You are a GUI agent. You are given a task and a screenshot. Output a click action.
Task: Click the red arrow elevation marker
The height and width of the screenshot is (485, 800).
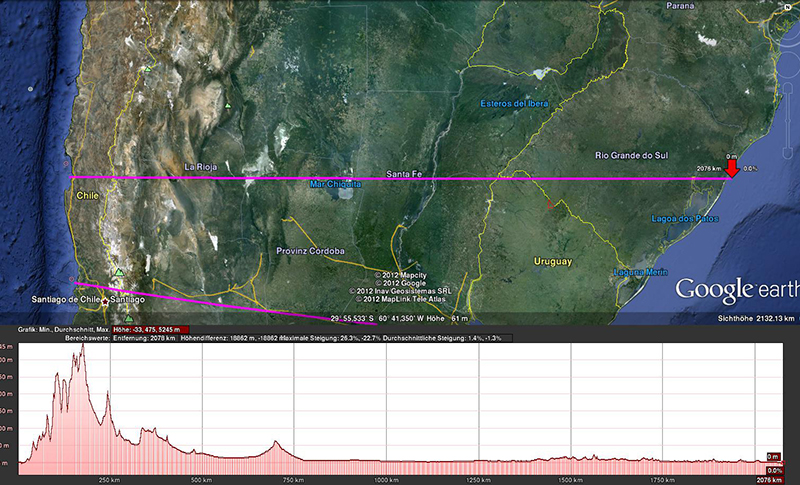click(x=731, y=168)
